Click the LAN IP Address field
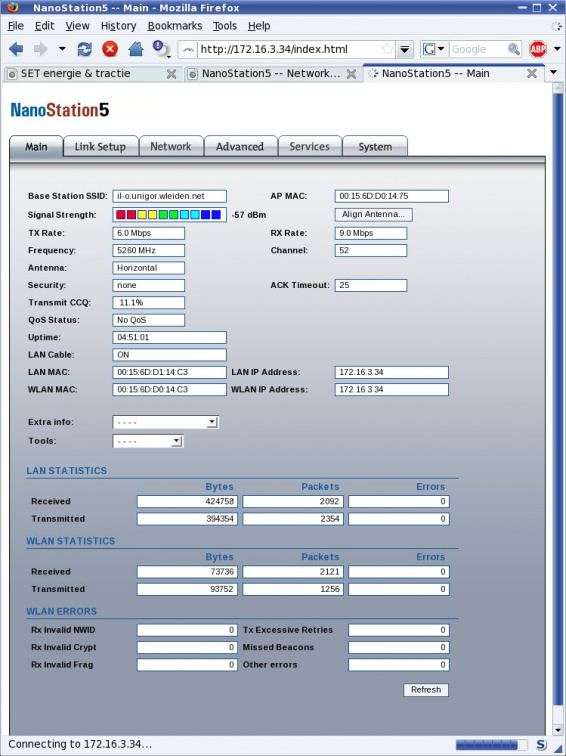The image size is (566, 756). (391, 372)
